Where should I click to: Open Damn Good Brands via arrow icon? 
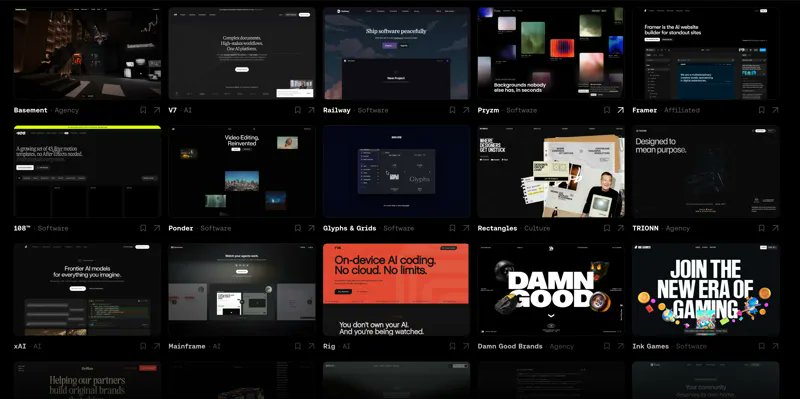coord(620,346)
